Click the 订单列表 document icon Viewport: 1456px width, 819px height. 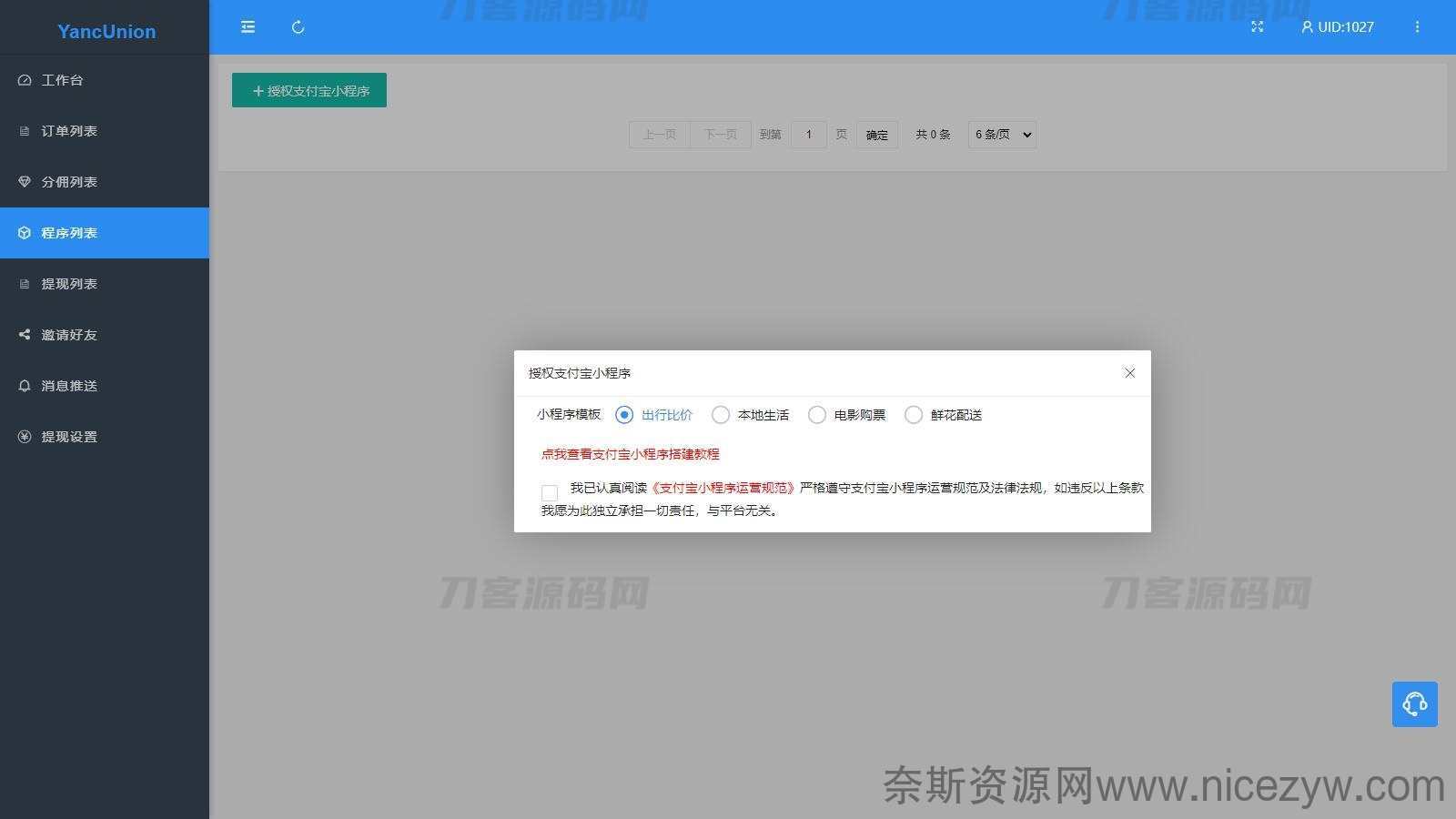coord(25,131)
